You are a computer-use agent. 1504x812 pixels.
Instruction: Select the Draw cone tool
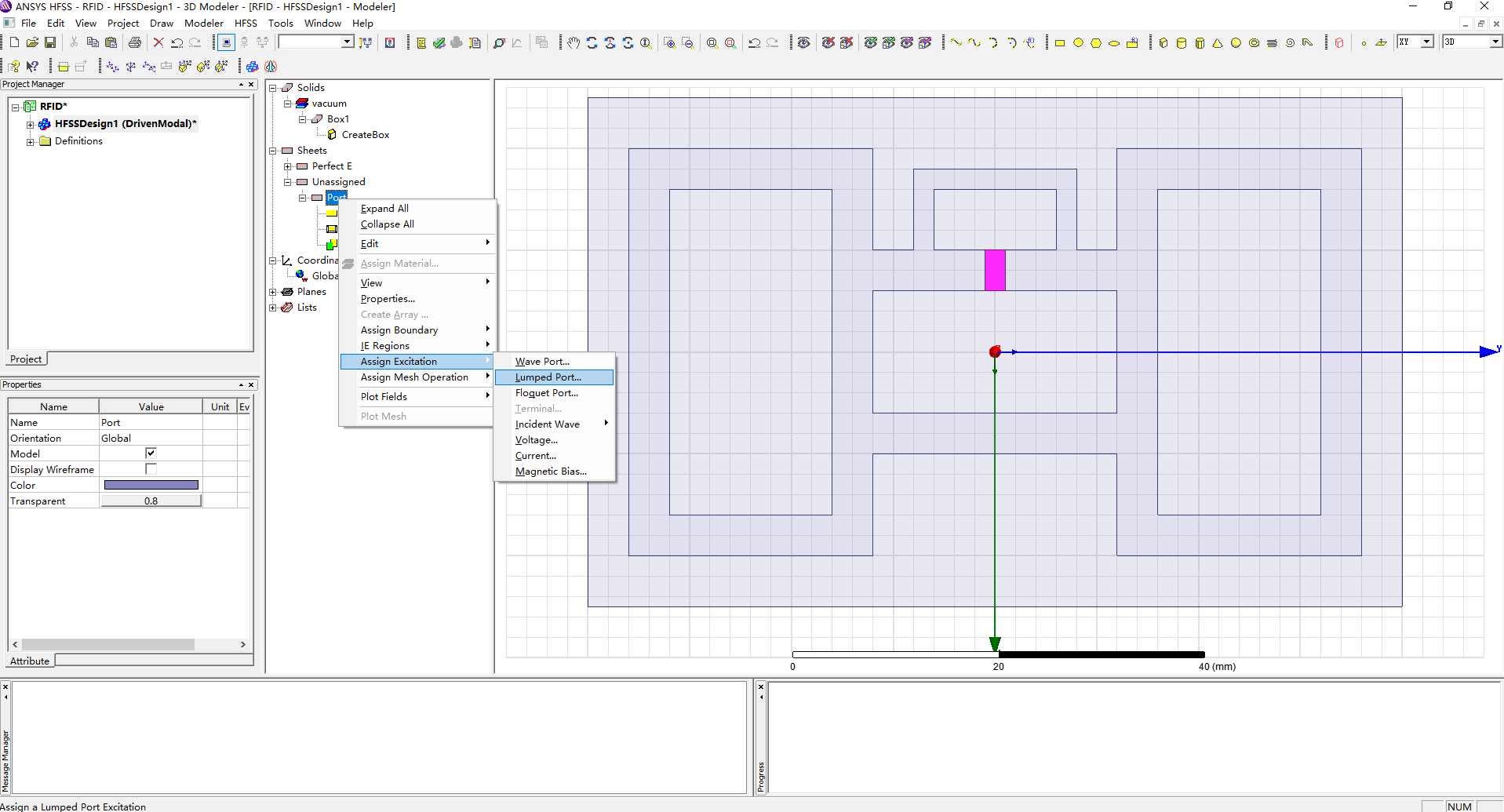click(1218, 43)
